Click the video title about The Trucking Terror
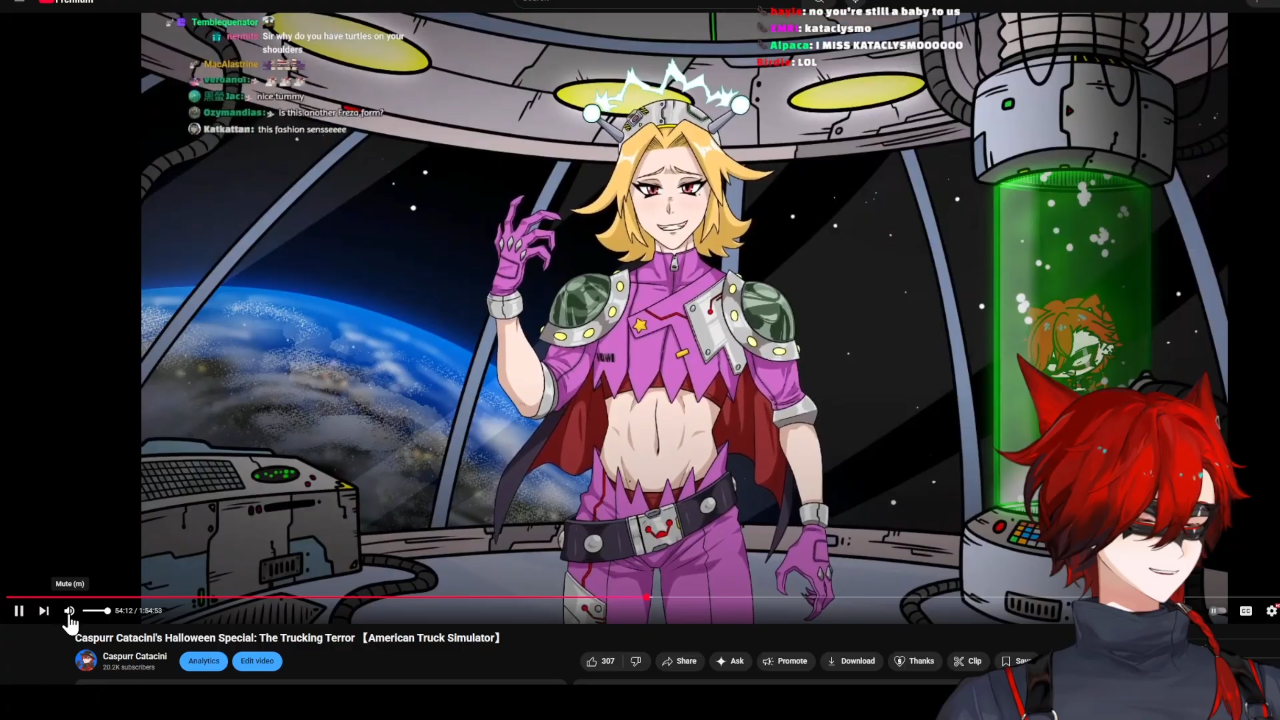Viewport: 1280px width, 720px height. (x=288, y=638)
